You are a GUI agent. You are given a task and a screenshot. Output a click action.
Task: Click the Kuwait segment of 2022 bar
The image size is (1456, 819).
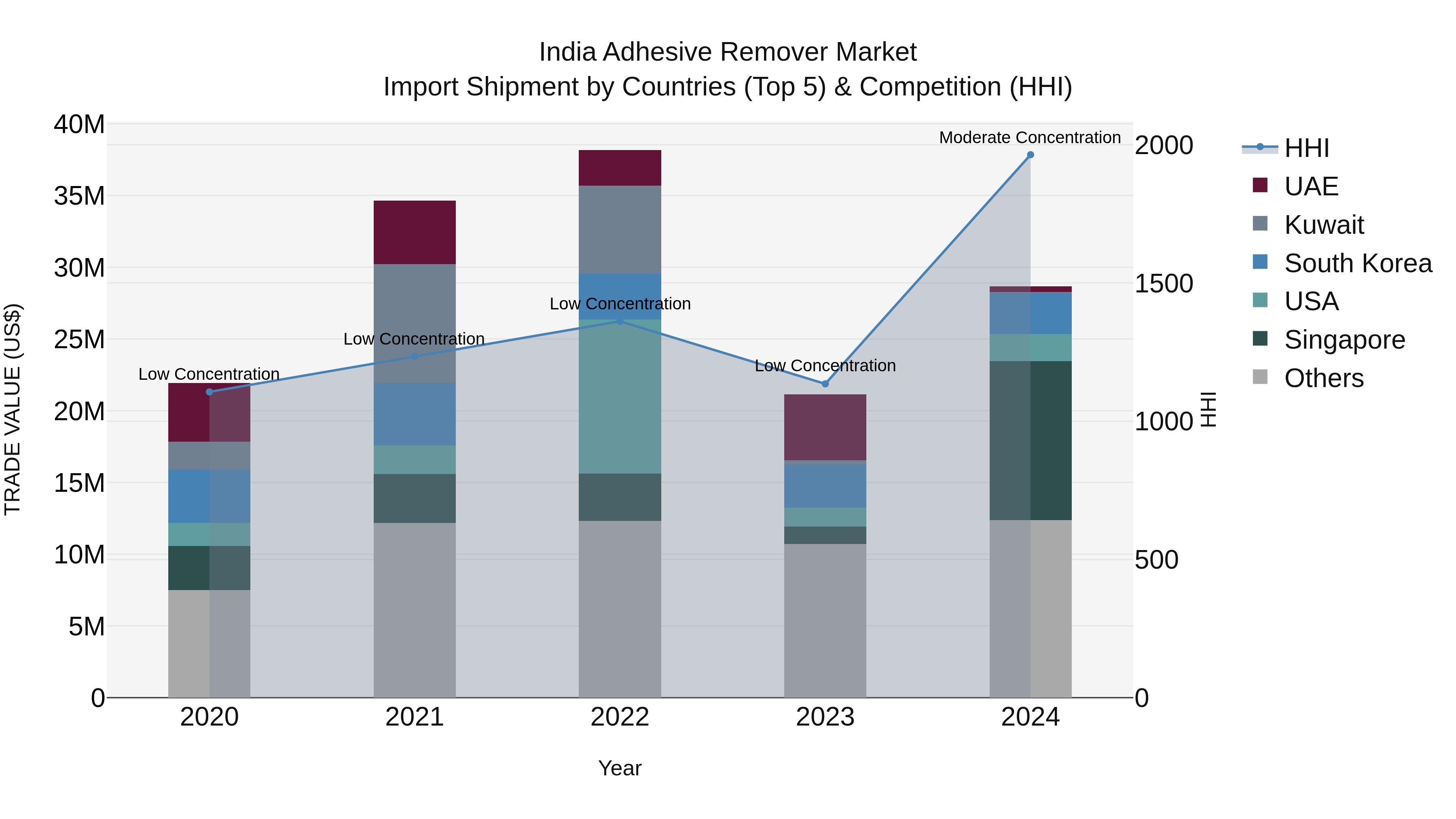tap(620, 229)
